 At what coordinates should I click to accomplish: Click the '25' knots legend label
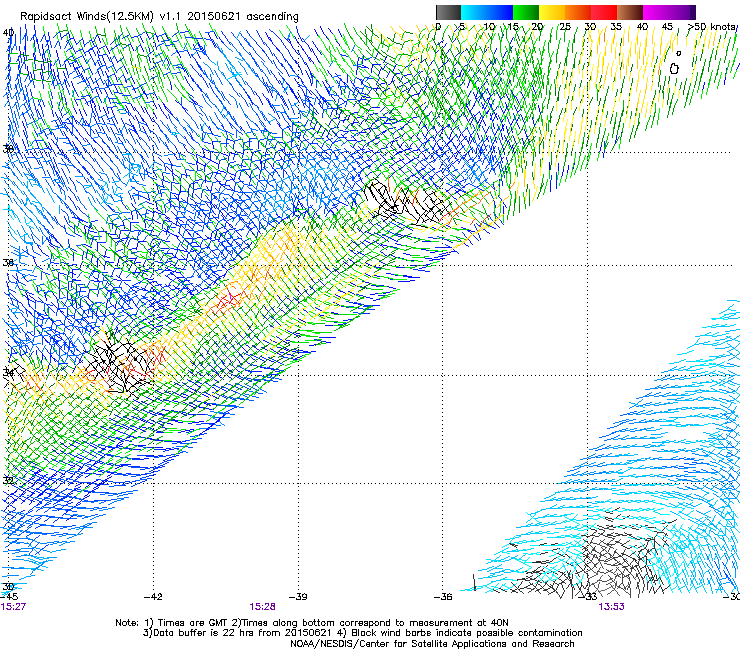[x=565, y=27]
